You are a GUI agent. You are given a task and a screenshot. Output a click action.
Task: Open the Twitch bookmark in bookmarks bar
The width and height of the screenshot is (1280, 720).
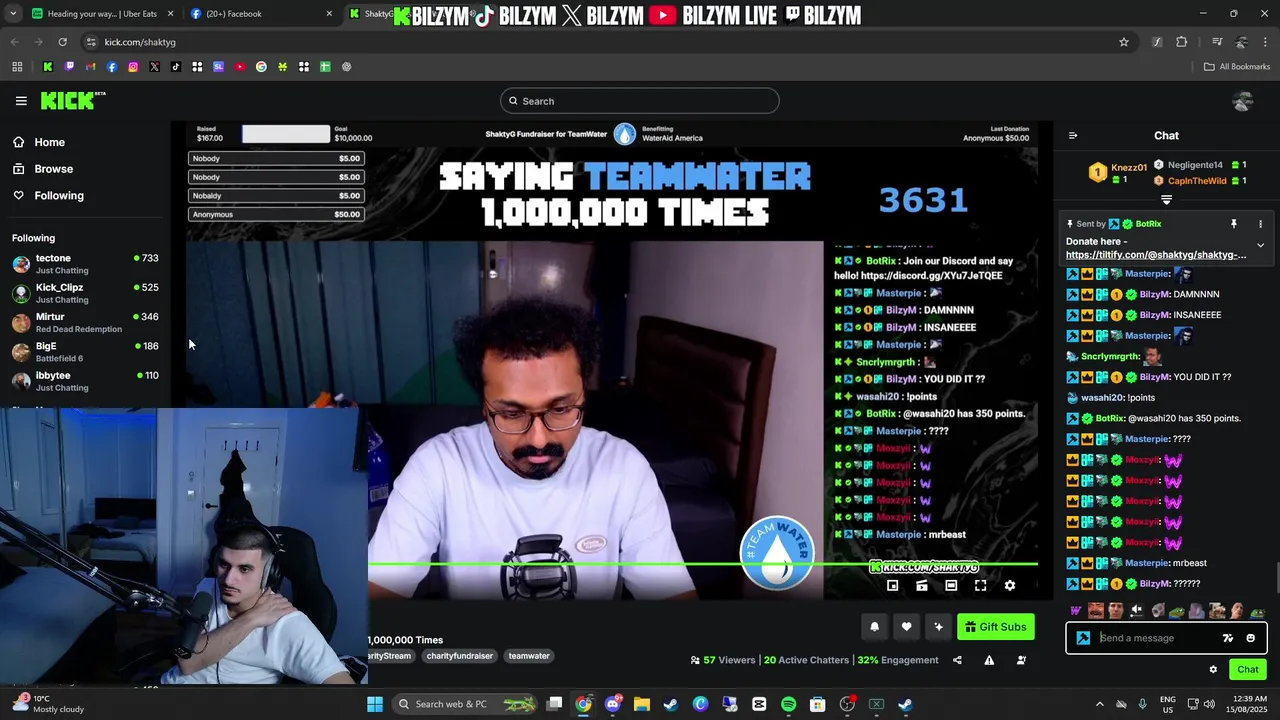tap(69, 67)
